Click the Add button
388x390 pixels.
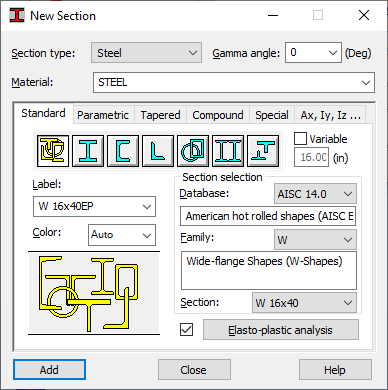[x=49, y=370]
